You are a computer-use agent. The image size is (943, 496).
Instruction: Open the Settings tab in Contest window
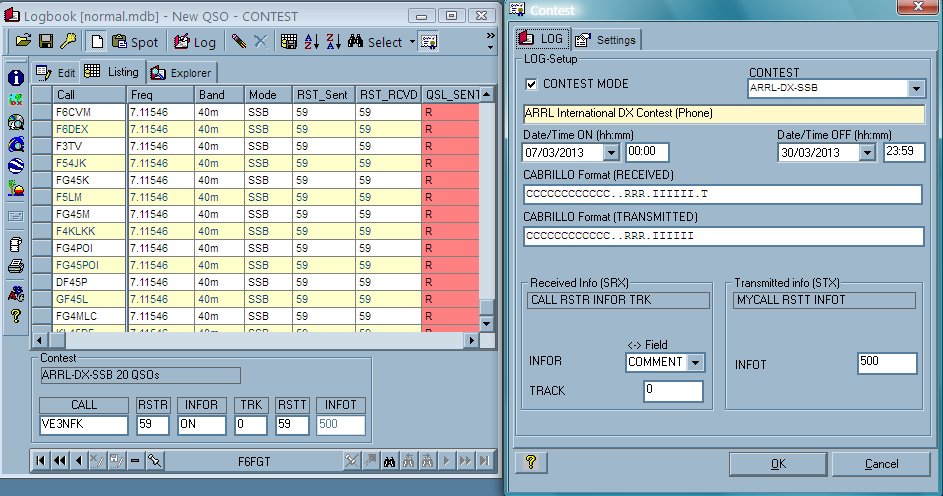(x=606, y=40)
